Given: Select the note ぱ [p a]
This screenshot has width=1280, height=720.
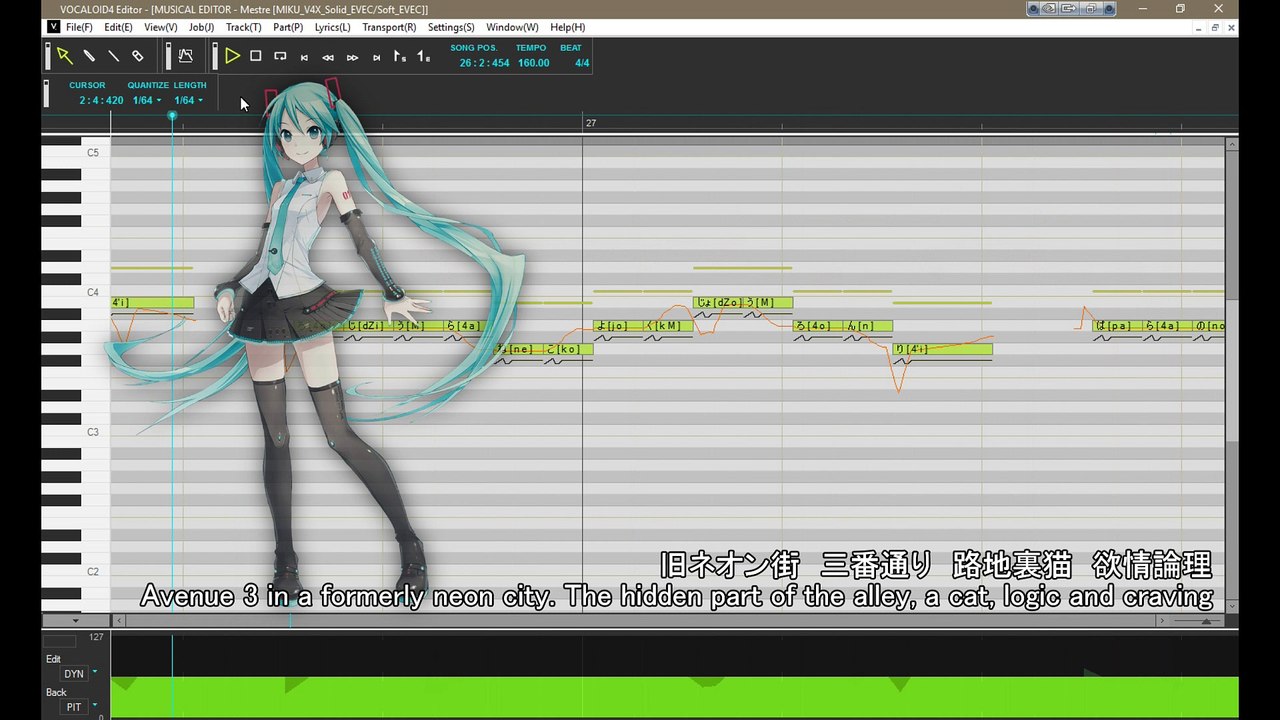Looking at the screenshot, I should point(1117,326).
